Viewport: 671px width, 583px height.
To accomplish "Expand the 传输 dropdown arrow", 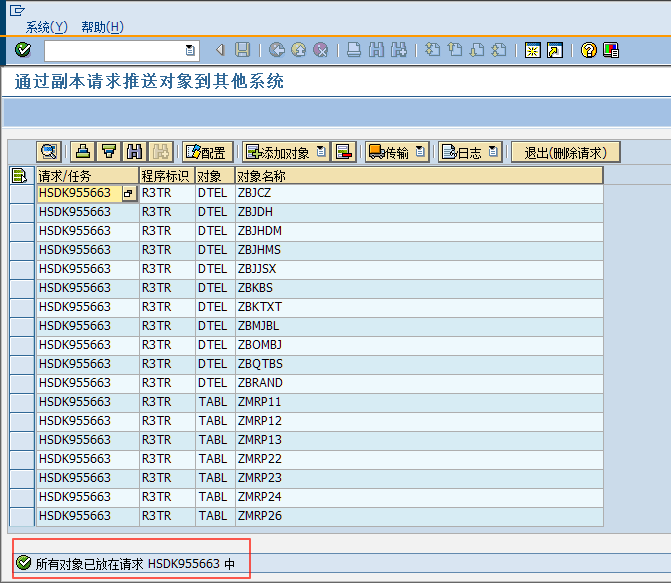I will [x=421, y=152].
